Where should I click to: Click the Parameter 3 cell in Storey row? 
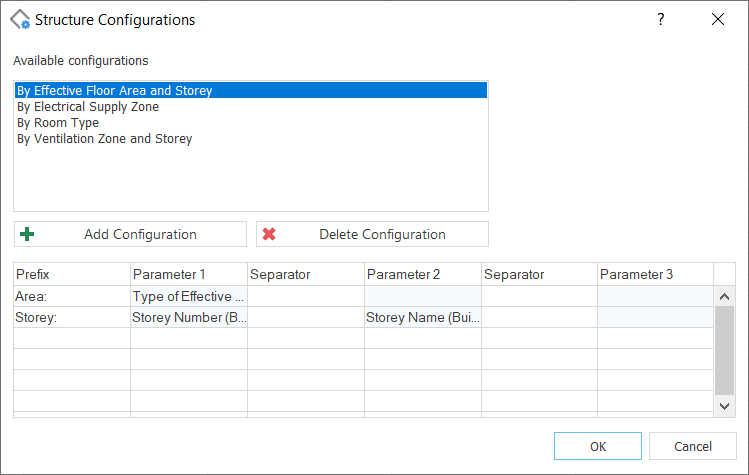tap(655, 317)
